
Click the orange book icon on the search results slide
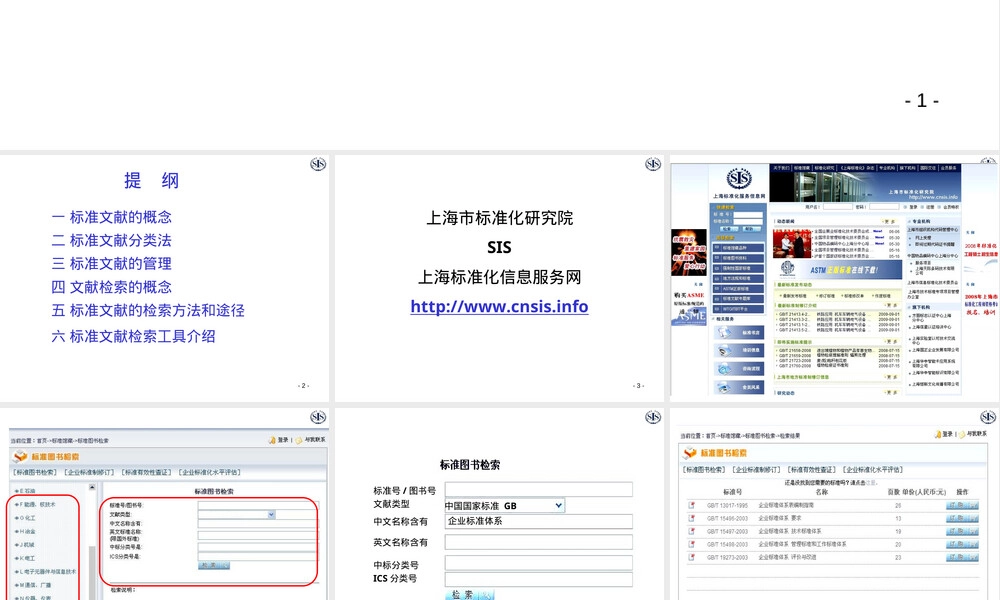pos(689,453)
